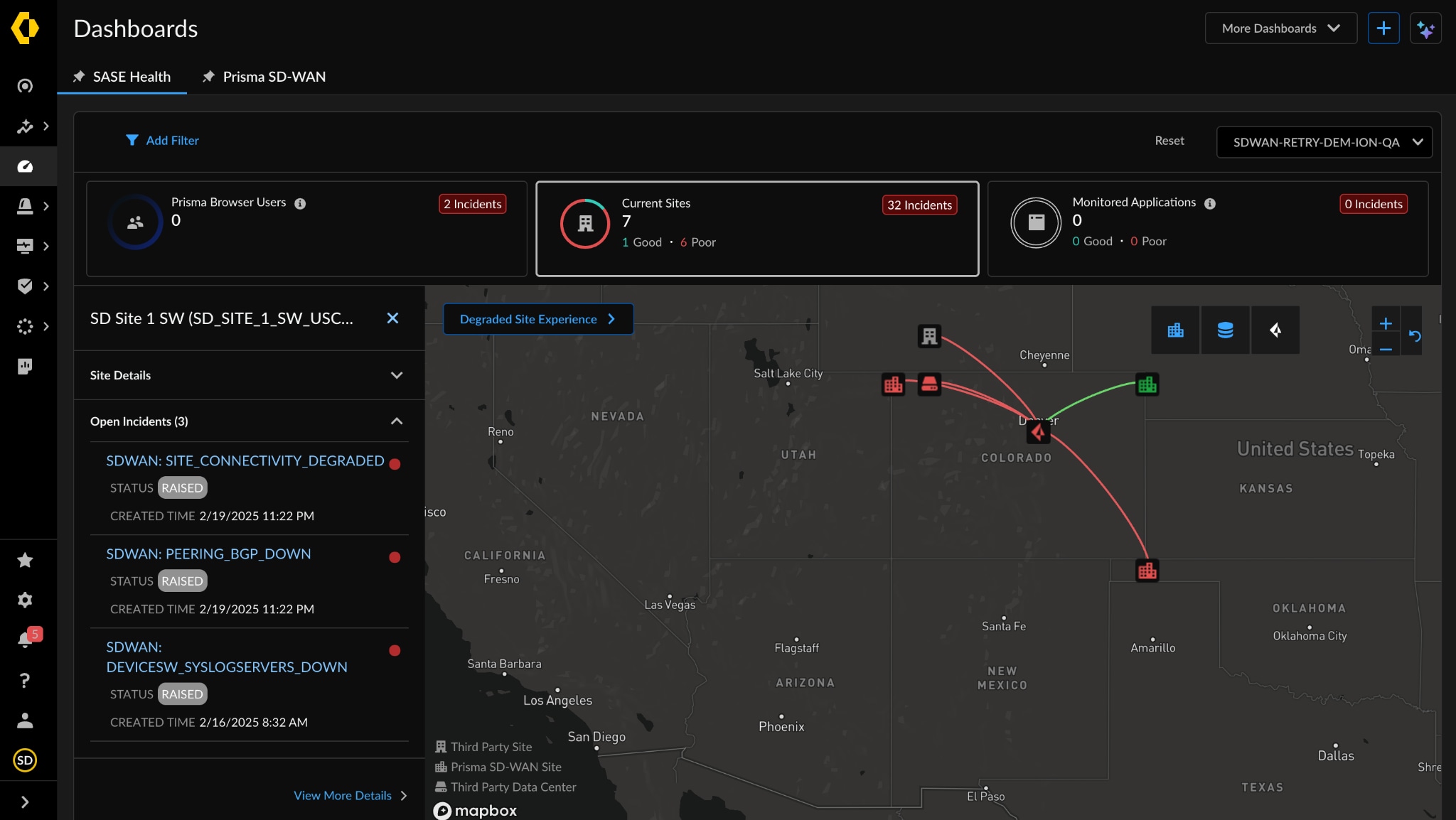
Task: Select the Monitor icon at sidebar top
Action: (x=26, y=85)
